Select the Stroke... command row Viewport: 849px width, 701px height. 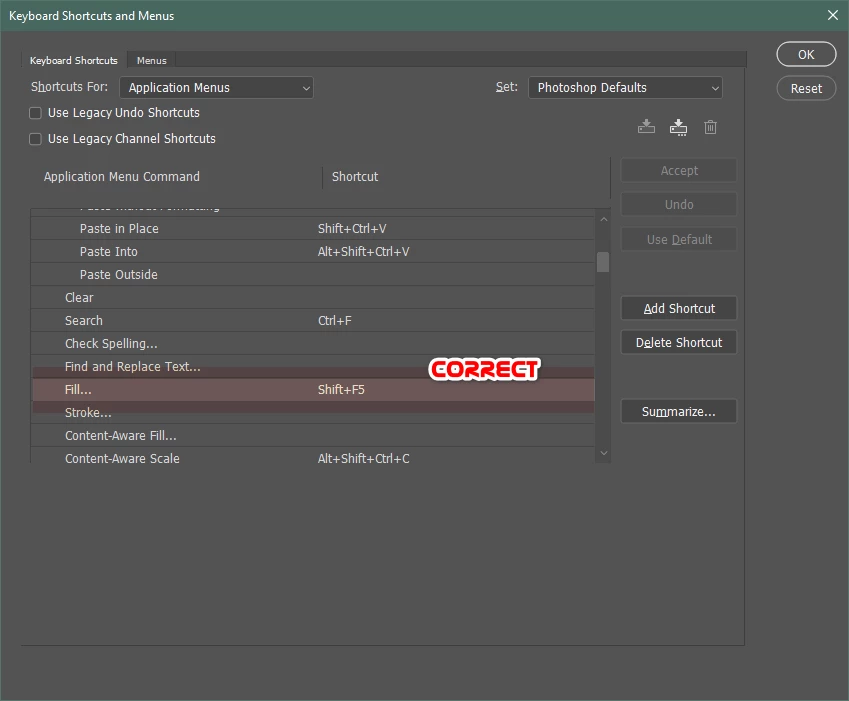312,412
